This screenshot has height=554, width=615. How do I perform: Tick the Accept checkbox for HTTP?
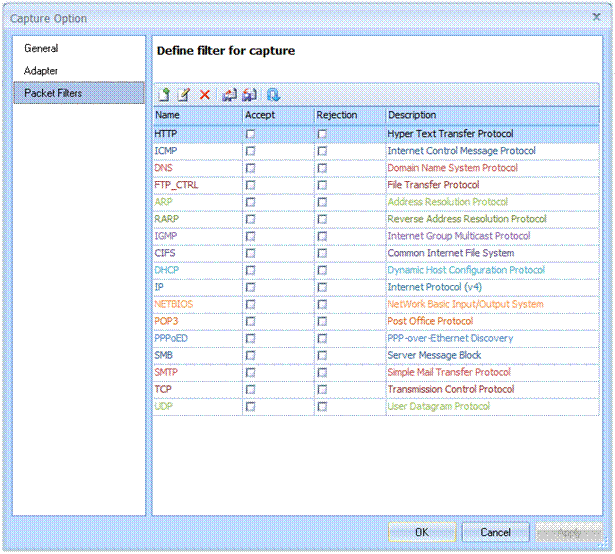click(x=250, y=134)
